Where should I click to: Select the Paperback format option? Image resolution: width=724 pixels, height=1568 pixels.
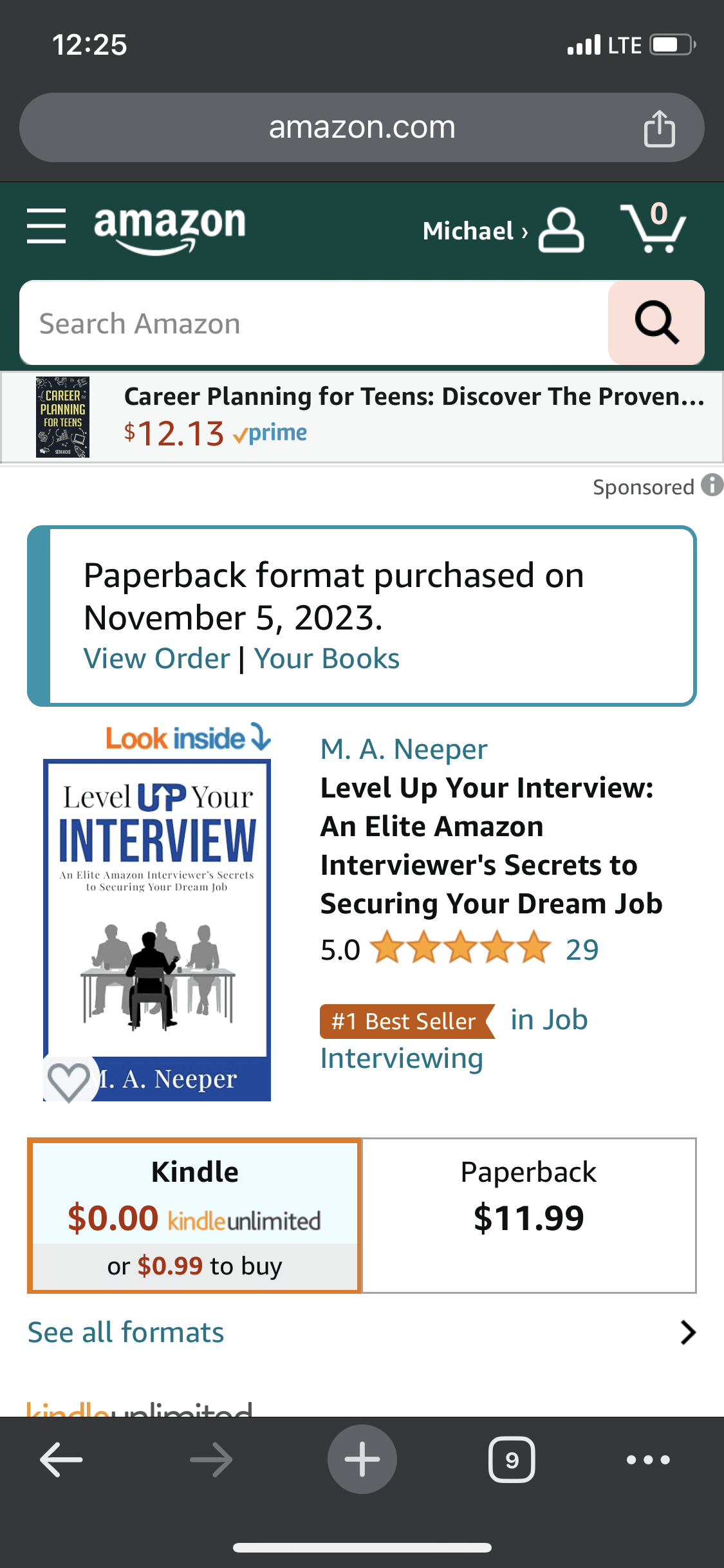click(x=529, y=1215)
